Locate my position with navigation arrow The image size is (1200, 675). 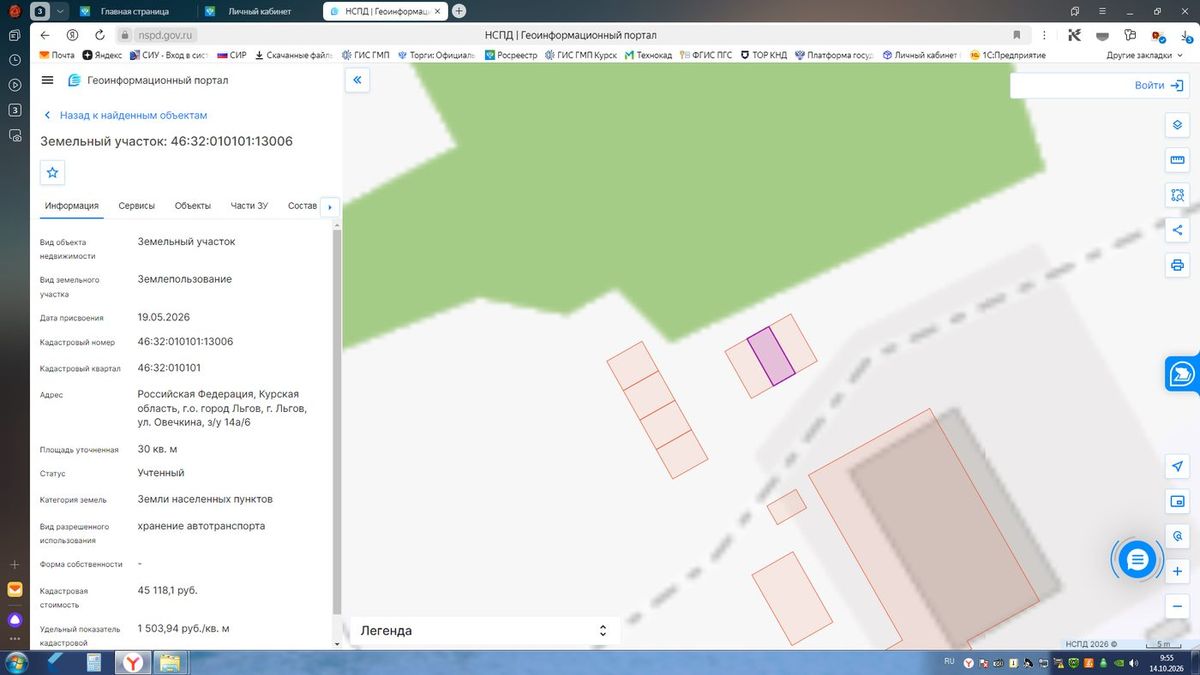click(x=1177, y=466)
